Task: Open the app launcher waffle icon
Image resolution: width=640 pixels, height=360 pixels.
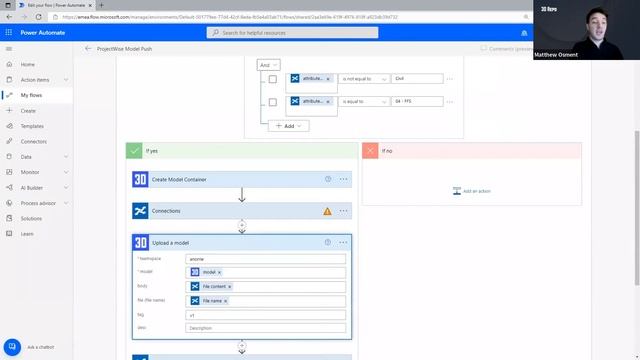Action: coord(9,32)
